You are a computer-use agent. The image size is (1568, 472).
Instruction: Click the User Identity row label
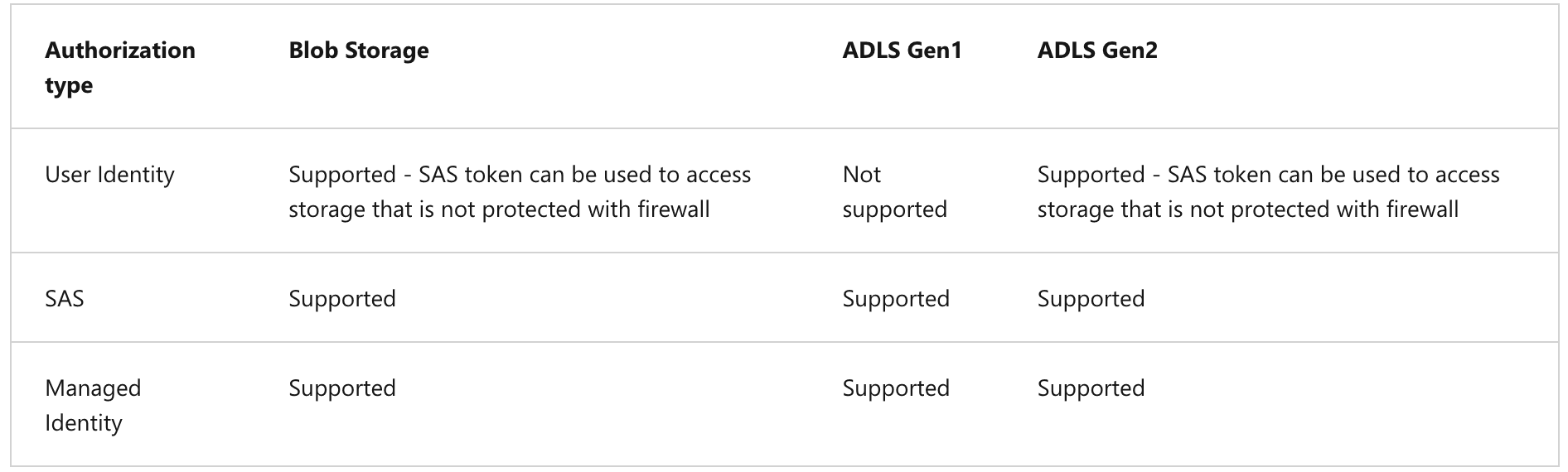[x=109, y=175]
